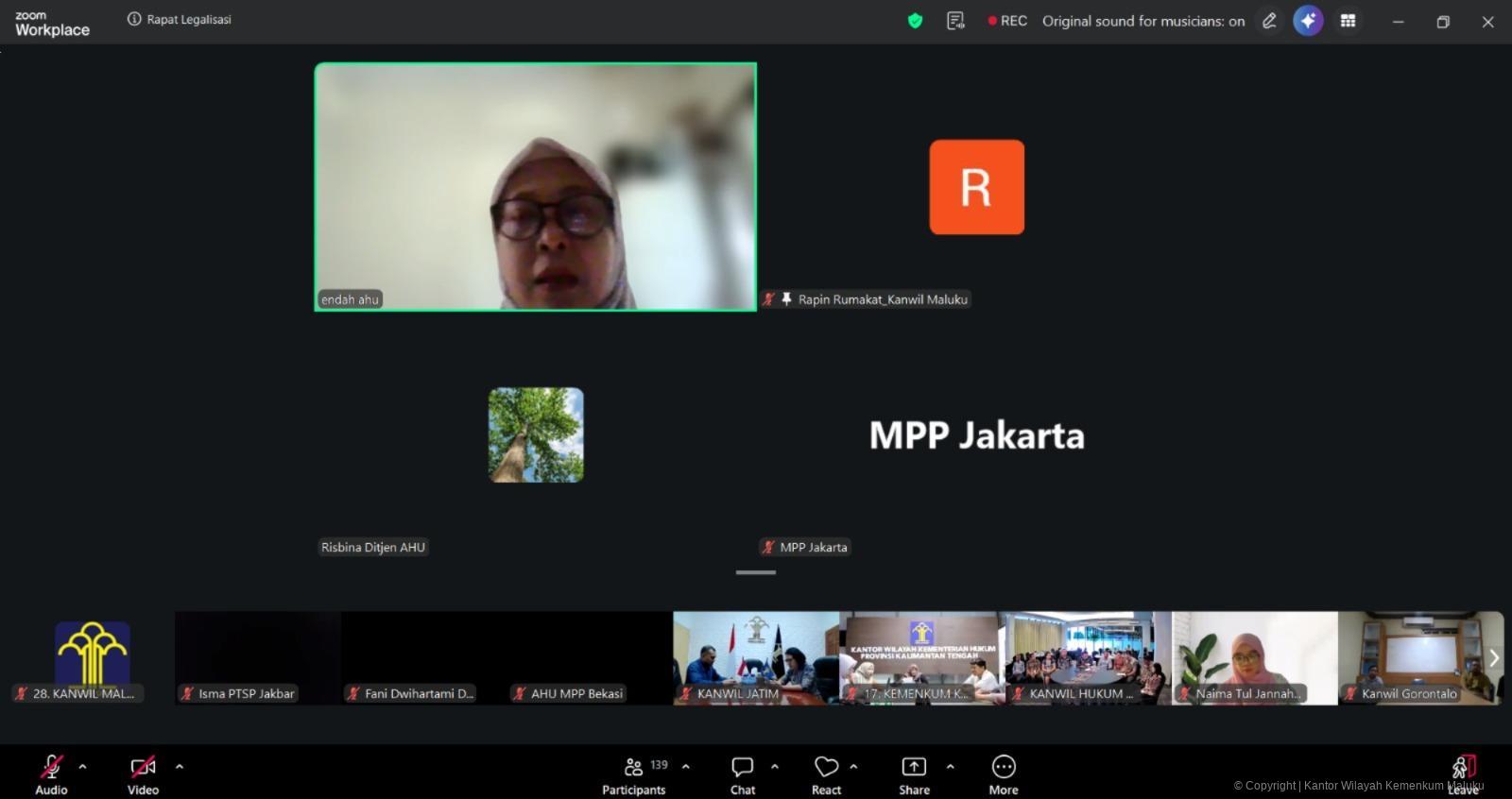This screenshot has height=799, width=1512.
Task: Change the gallery view layout icon
Action: click(1349, 21)
